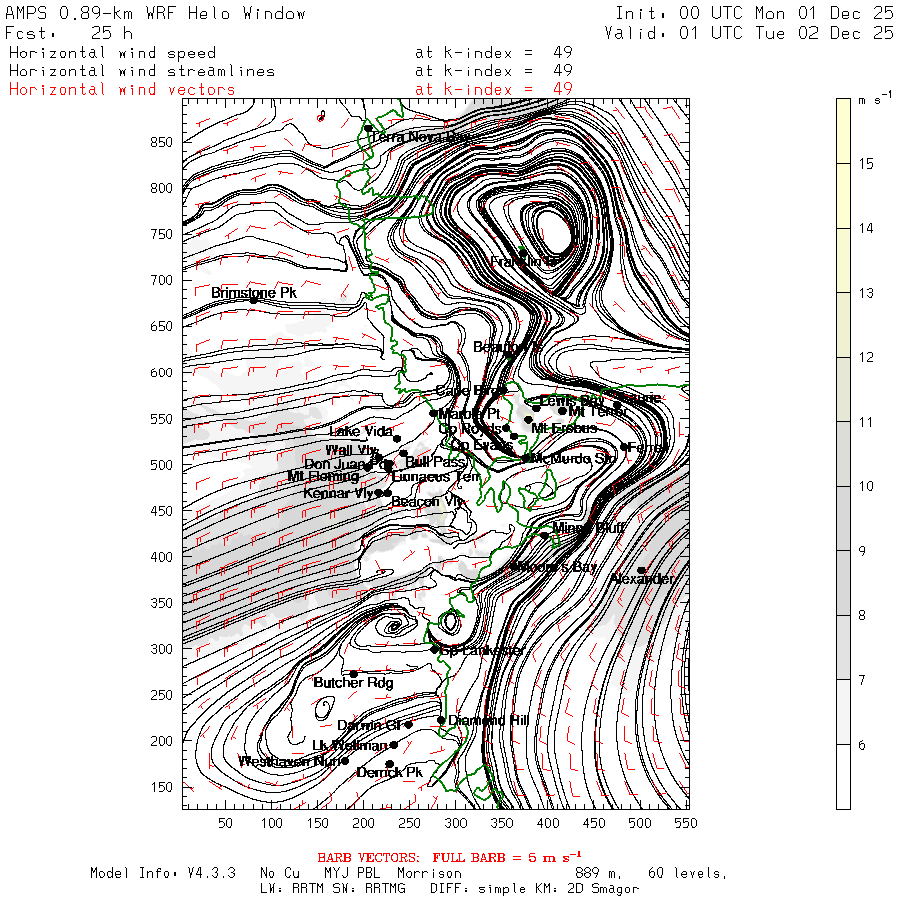Click the Horizontal wind speed legend line

pos(112,53)
